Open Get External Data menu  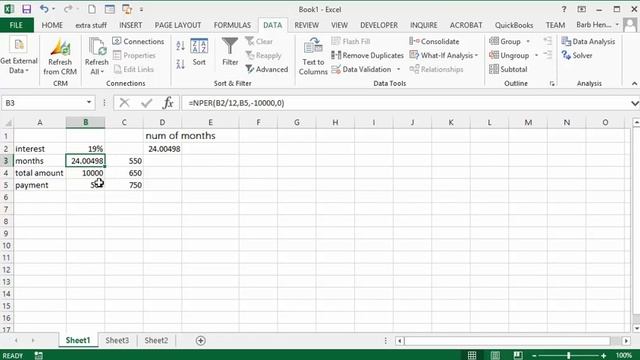[x=19, y=56]
